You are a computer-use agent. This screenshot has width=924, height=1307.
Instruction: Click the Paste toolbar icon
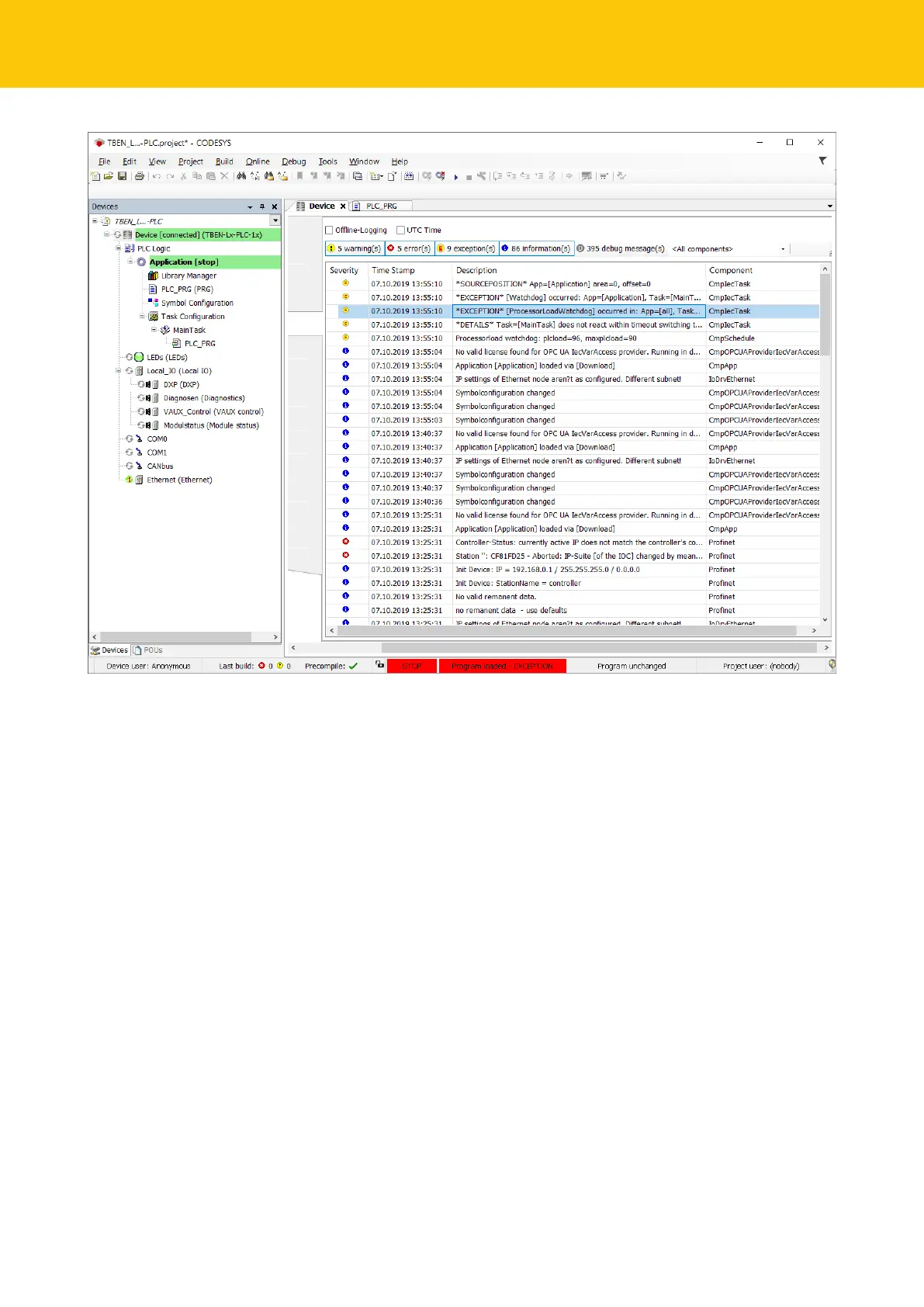coord(210,176)
